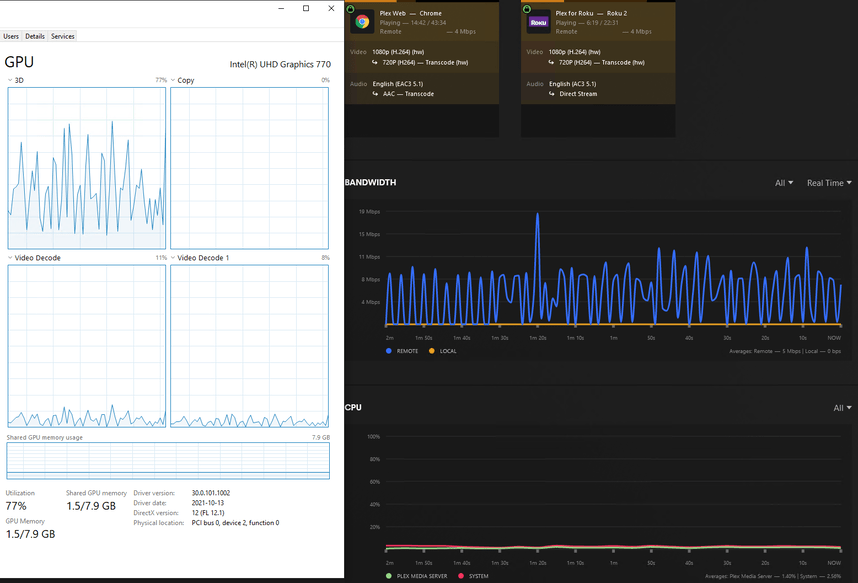Click the PCI bus 0 physical location value
858x583 pixels.
(235, 523)
